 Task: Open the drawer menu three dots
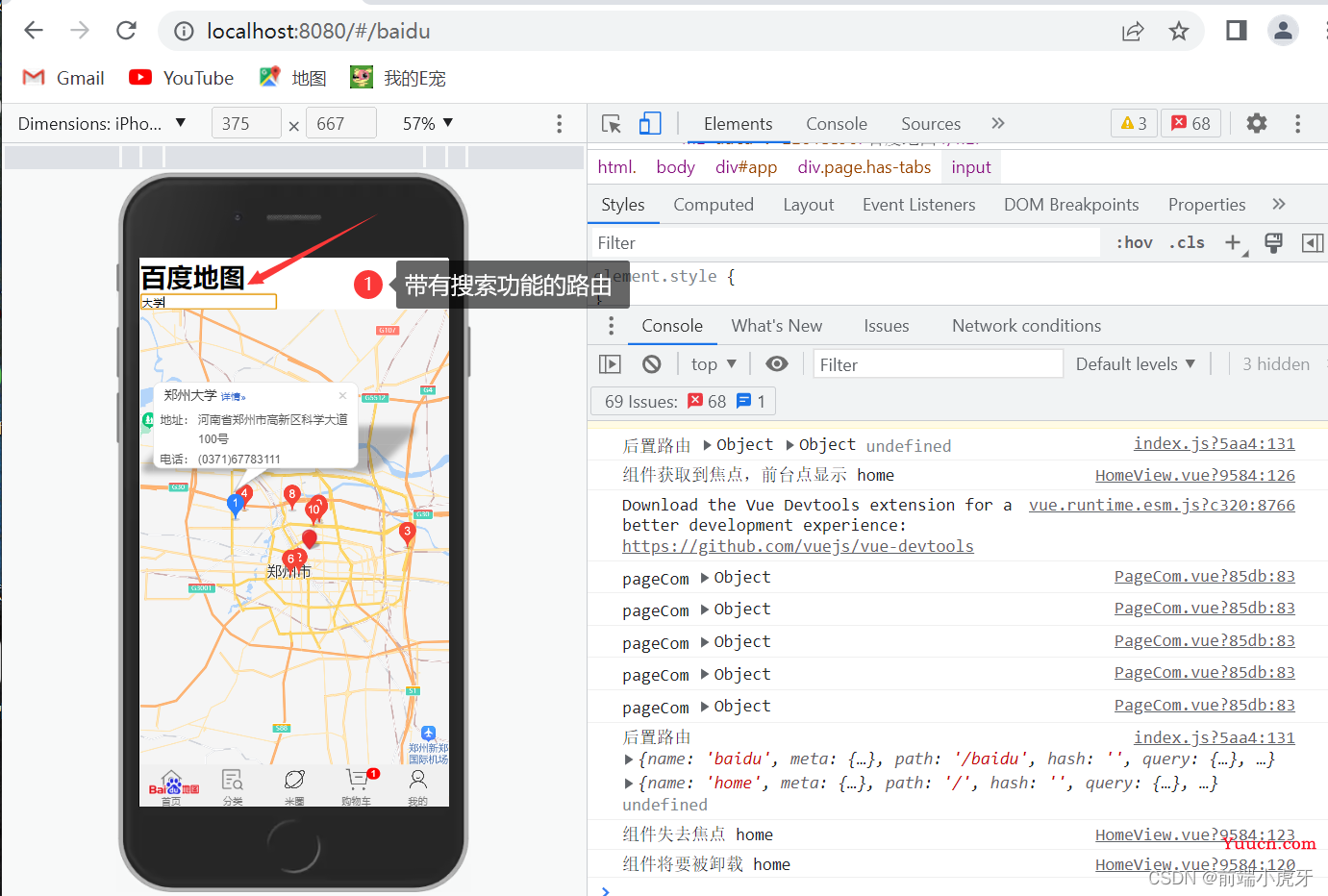pyautogui.click(x=611, y=326)
